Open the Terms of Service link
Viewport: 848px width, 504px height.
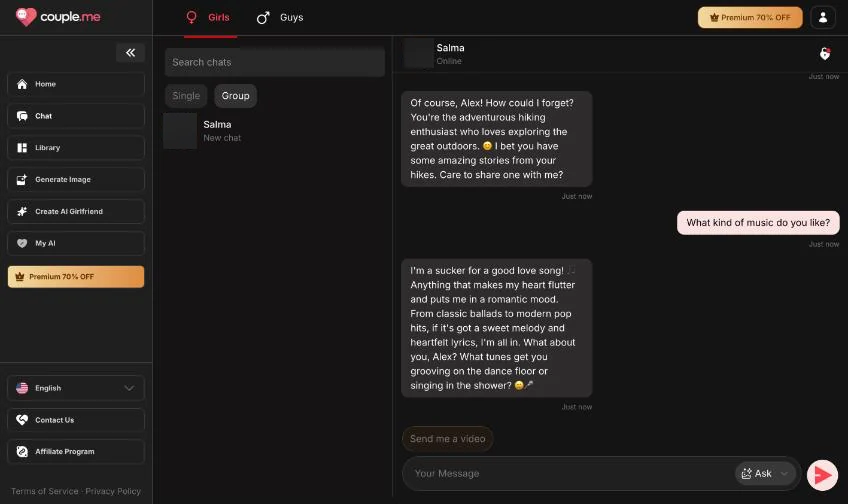point(45,491)
